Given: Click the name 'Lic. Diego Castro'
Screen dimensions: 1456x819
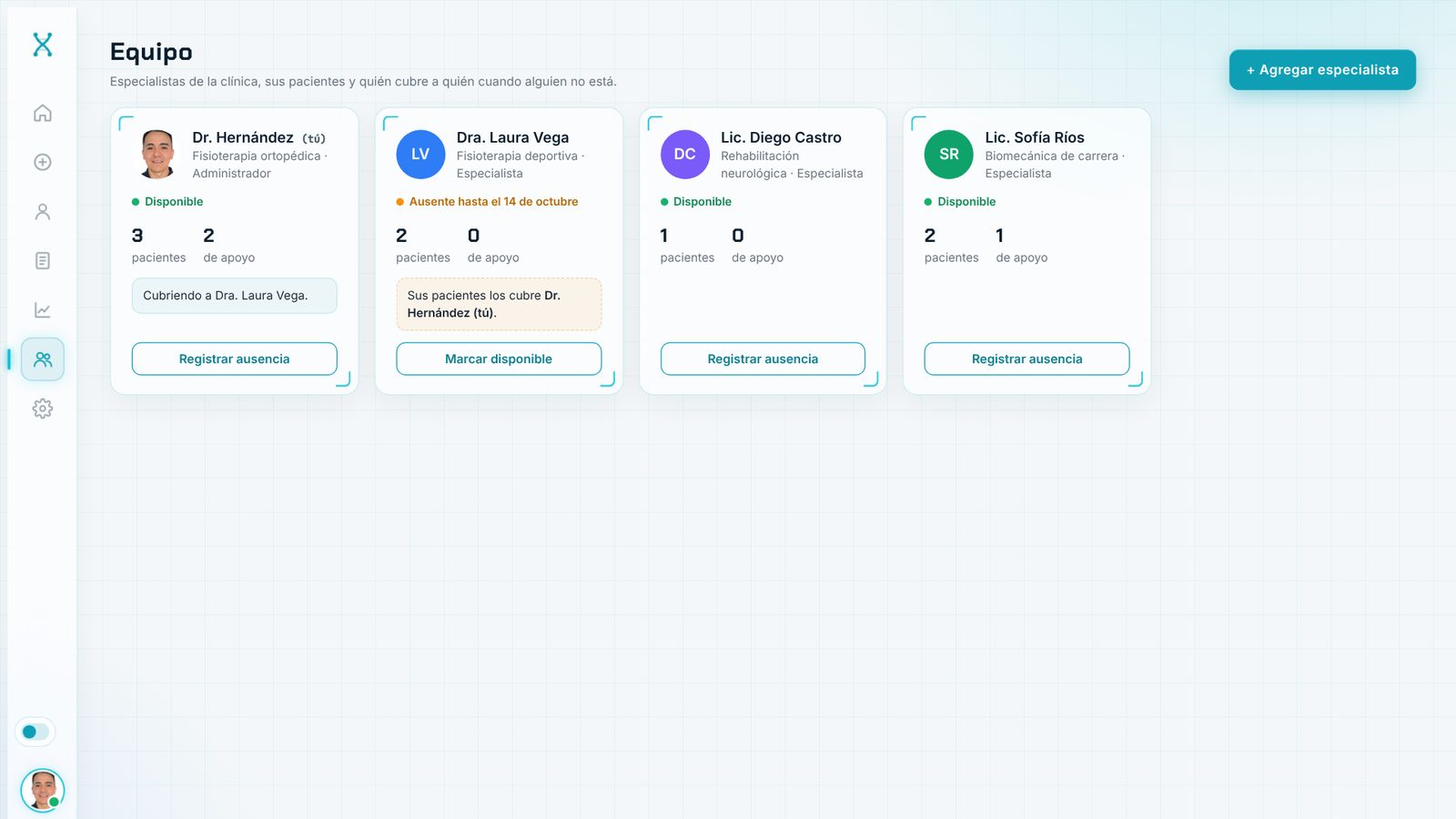Looking at the screenshot, I should (781, 137).
